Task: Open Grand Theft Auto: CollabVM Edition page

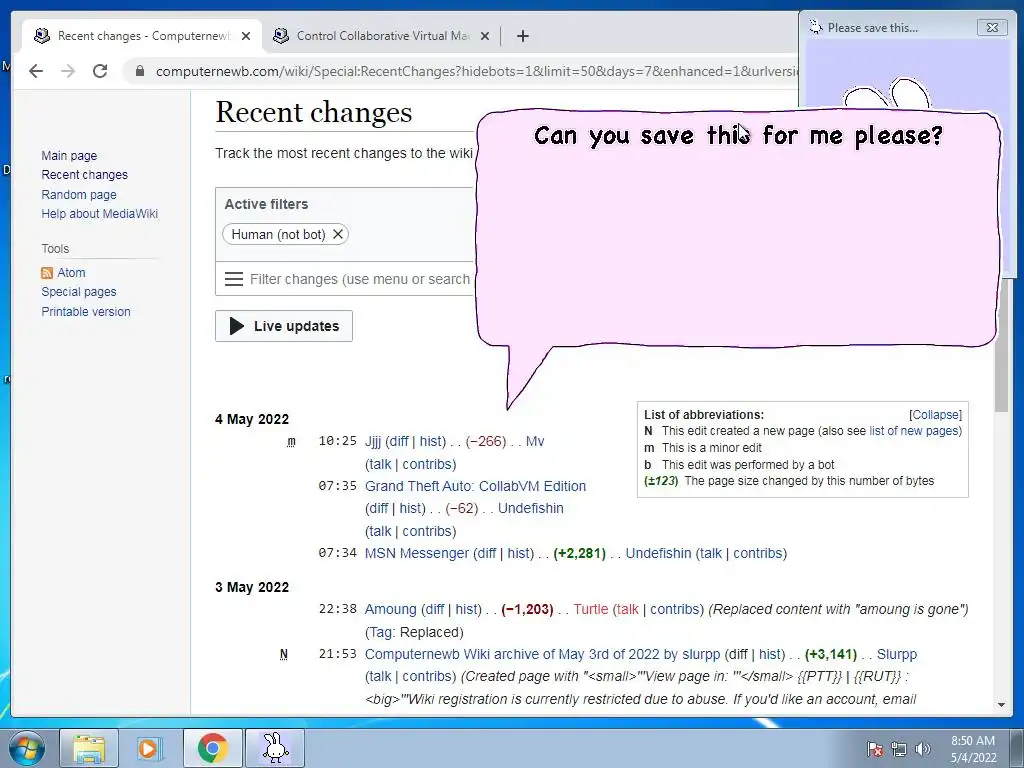Action: click(475, 486)
